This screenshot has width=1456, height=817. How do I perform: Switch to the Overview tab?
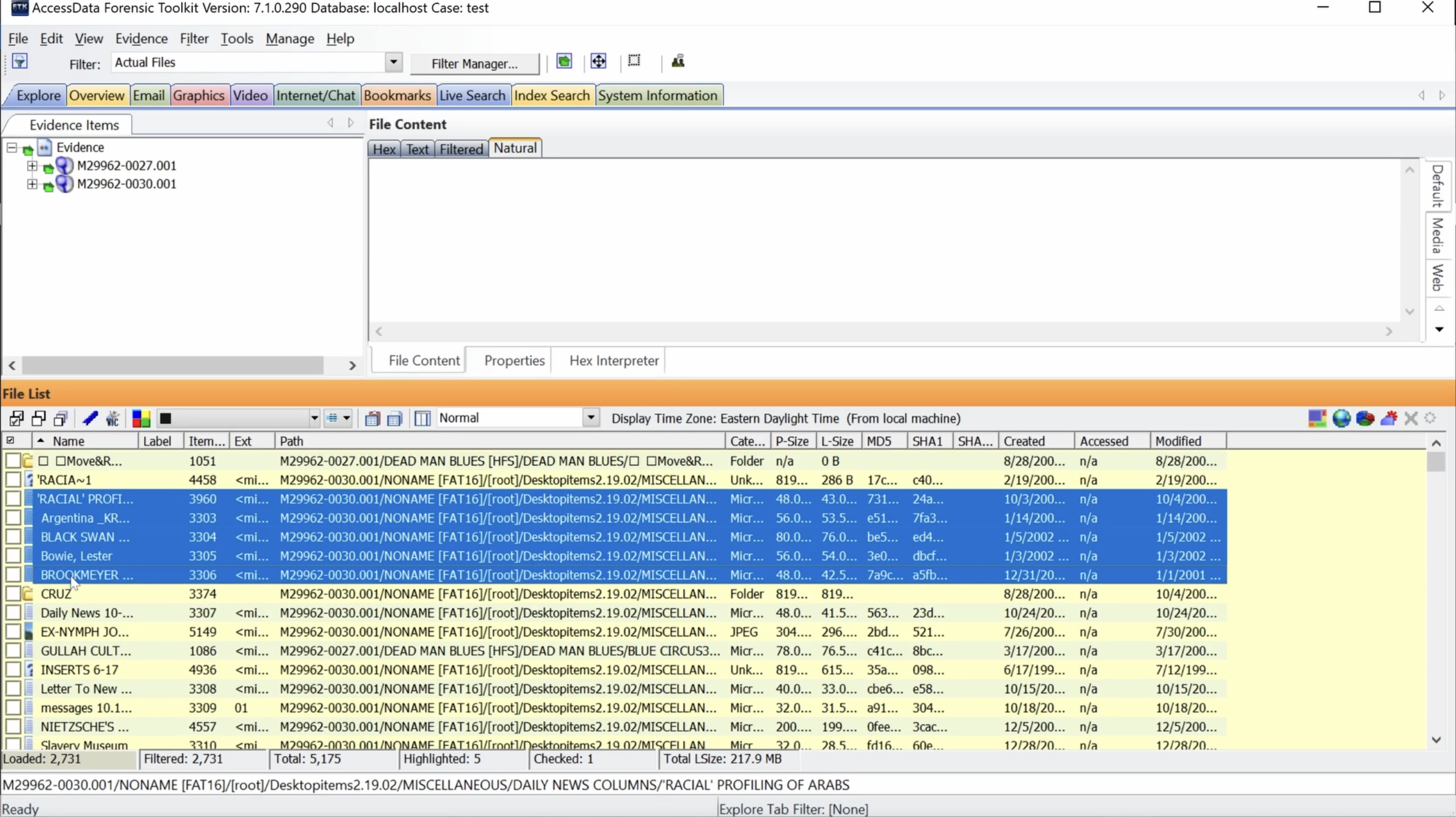[97, 95]
